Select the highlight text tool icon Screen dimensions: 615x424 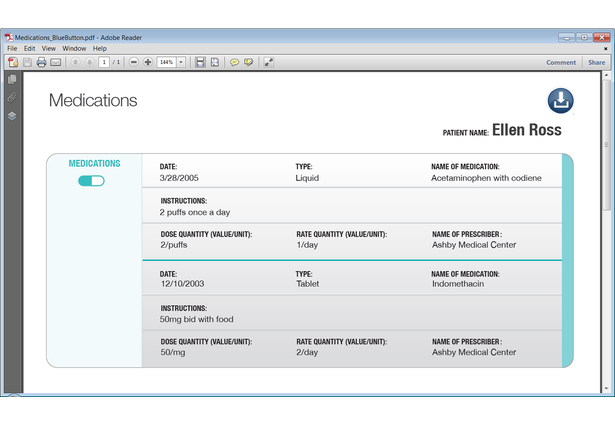click(248, 62)
